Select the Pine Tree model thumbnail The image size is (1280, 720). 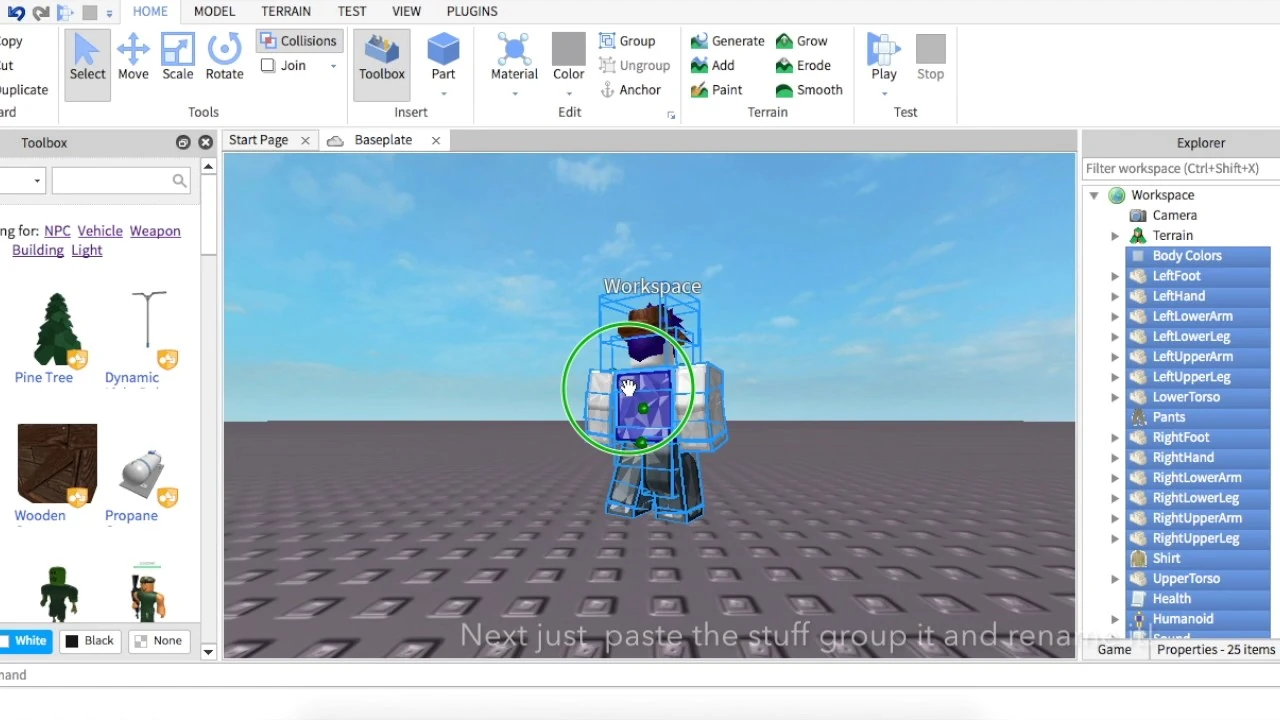[x=57, y=330]
